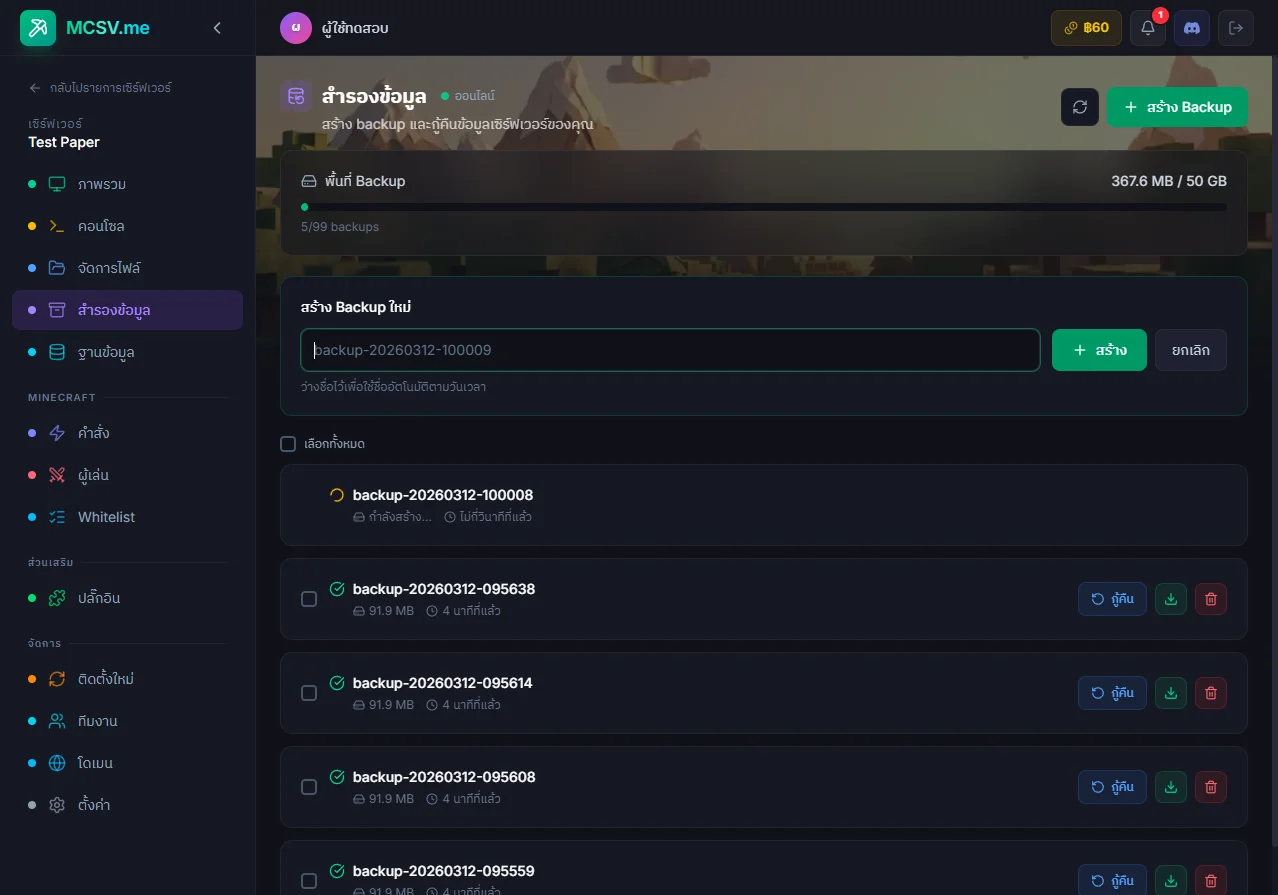Focus the new backup name field
The height and width of the screenshot is (895, 1278).
[x=670, y=350]
